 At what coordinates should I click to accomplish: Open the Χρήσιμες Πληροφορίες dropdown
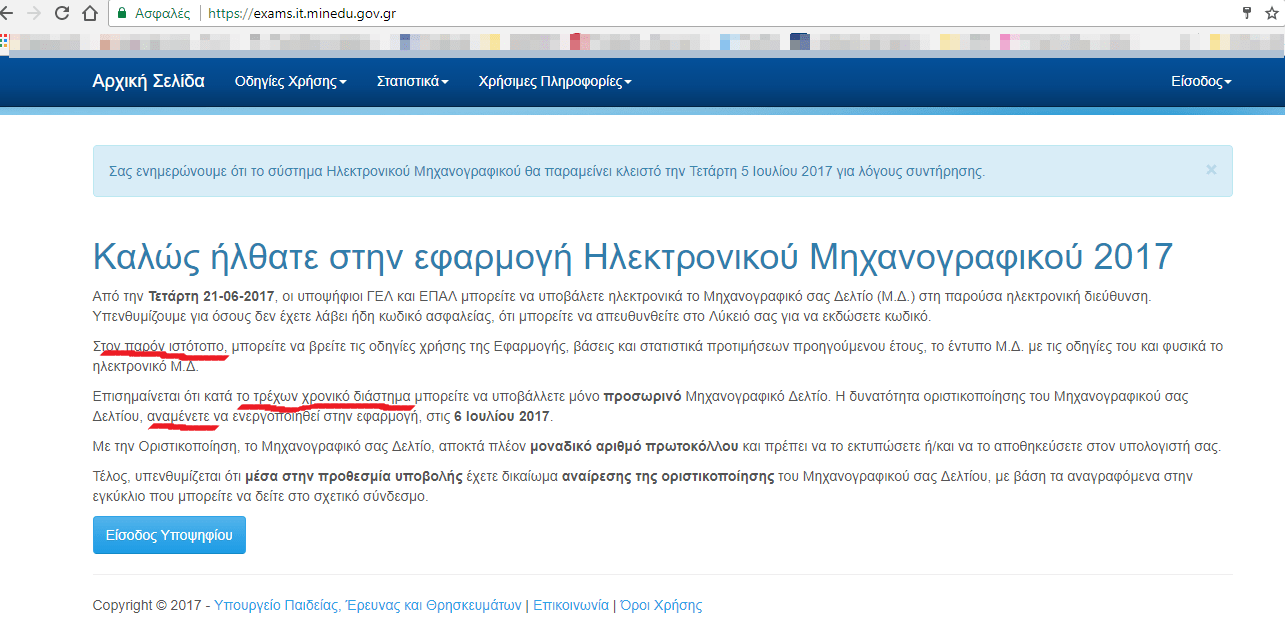555,82
